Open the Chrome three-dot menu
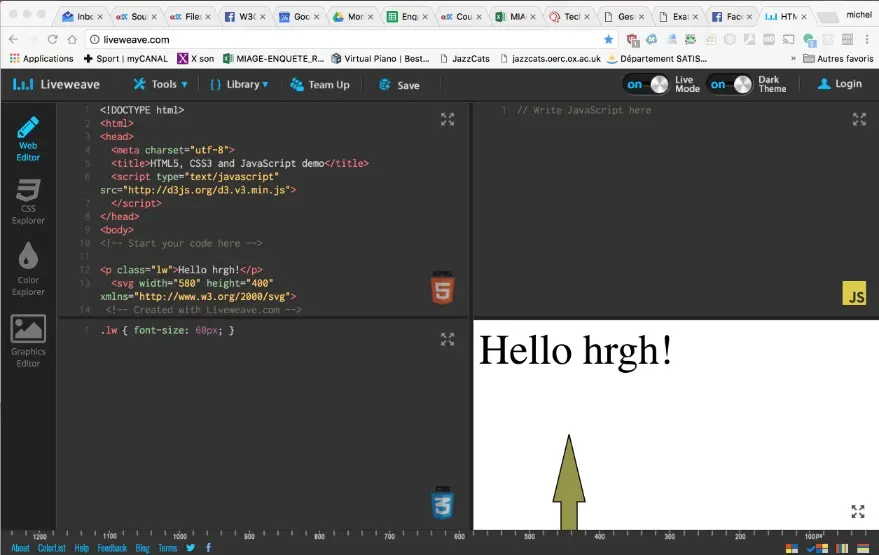This screenshot has height=555, width=879. pos(867,39)
